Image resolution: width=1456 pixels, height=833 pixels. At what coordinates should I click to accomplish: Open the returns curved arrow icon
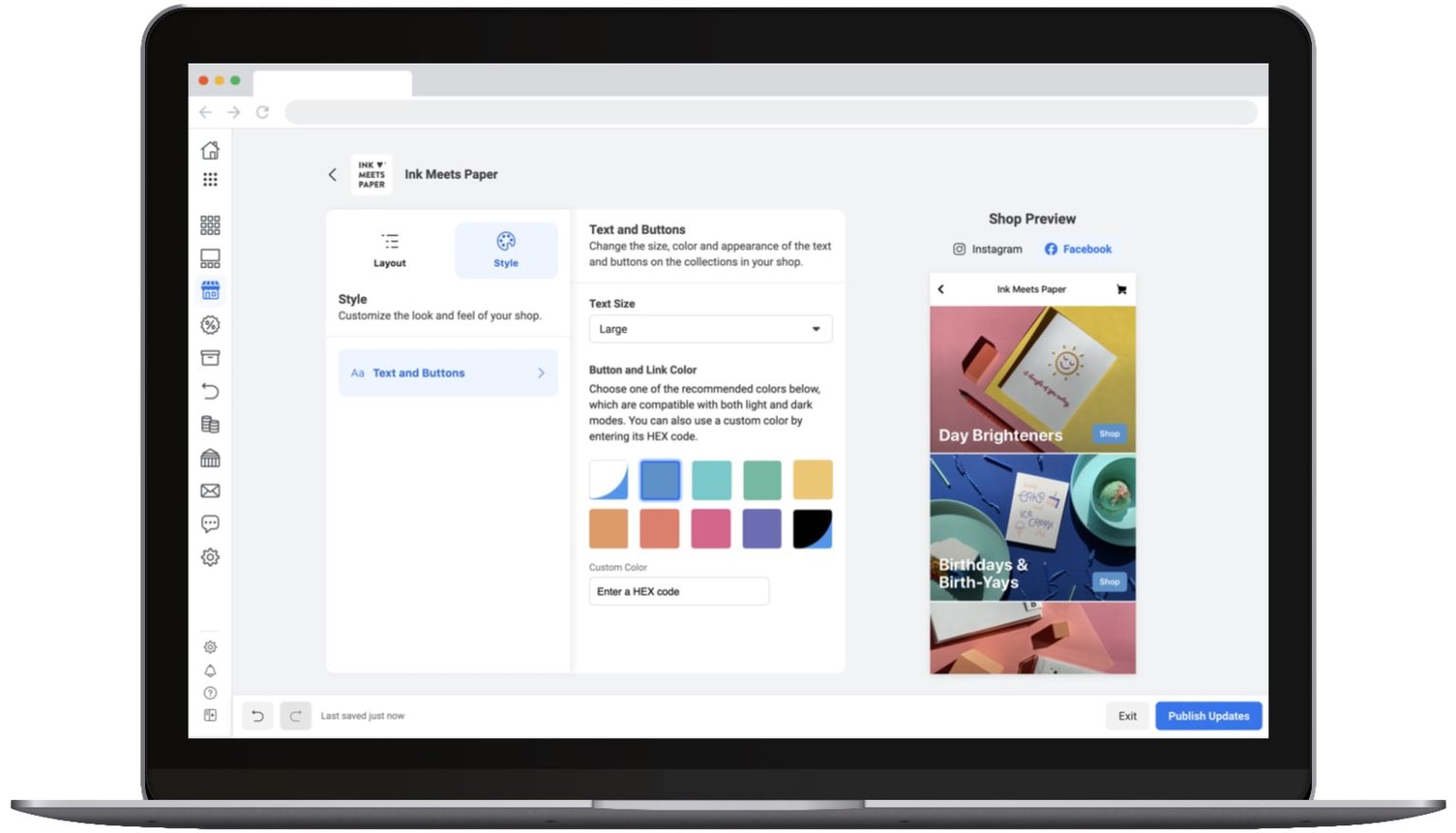(210, 391)
